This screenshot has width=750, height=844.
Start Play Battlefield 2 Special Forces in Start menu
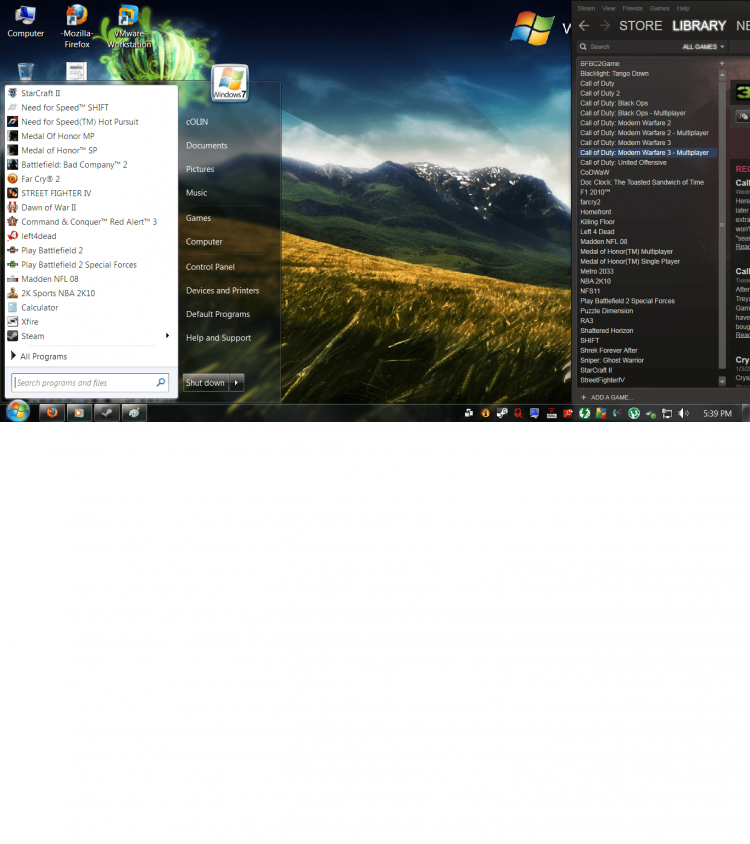tap(79, 265)
